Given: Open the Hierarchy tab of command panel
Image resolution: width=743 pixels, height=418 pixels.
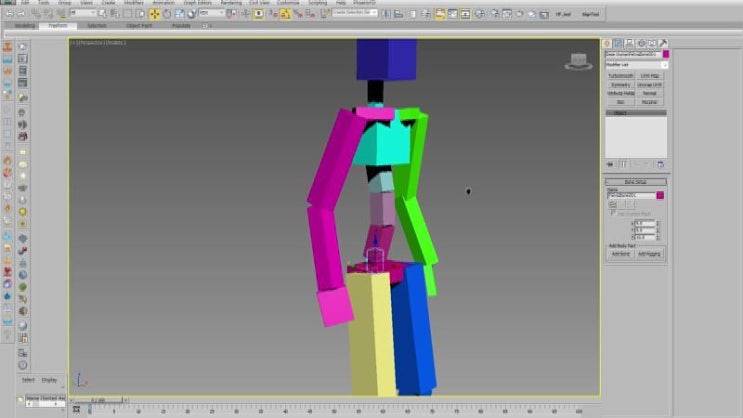Looking at the screenshot, I should tap(629, 43).
